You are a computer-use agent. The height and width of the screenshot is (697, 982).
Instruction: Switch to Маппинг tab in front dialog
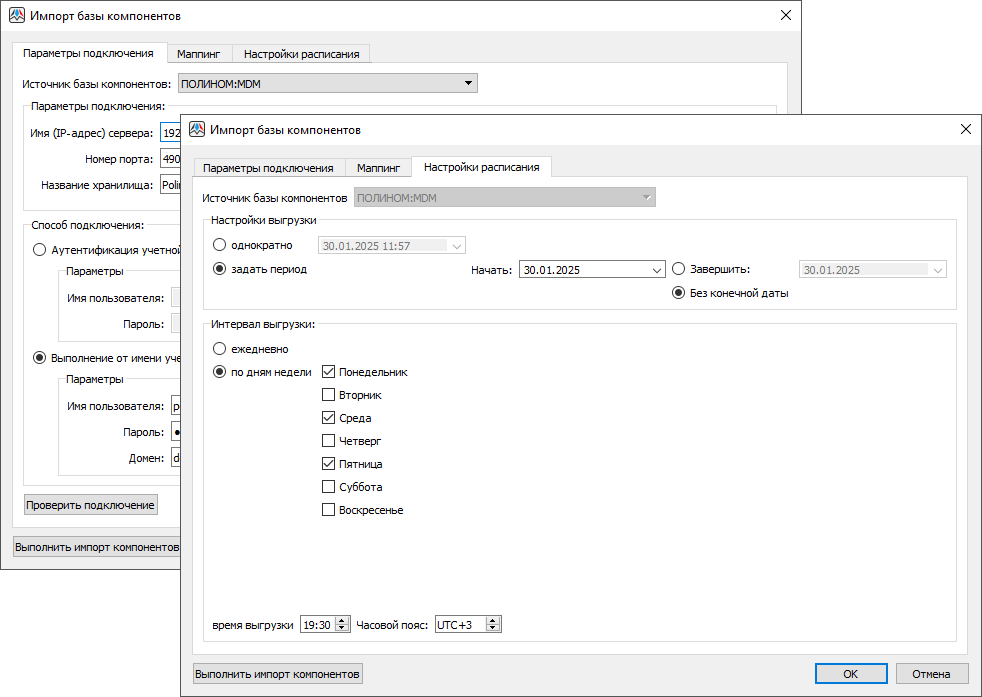pos(378,168)
